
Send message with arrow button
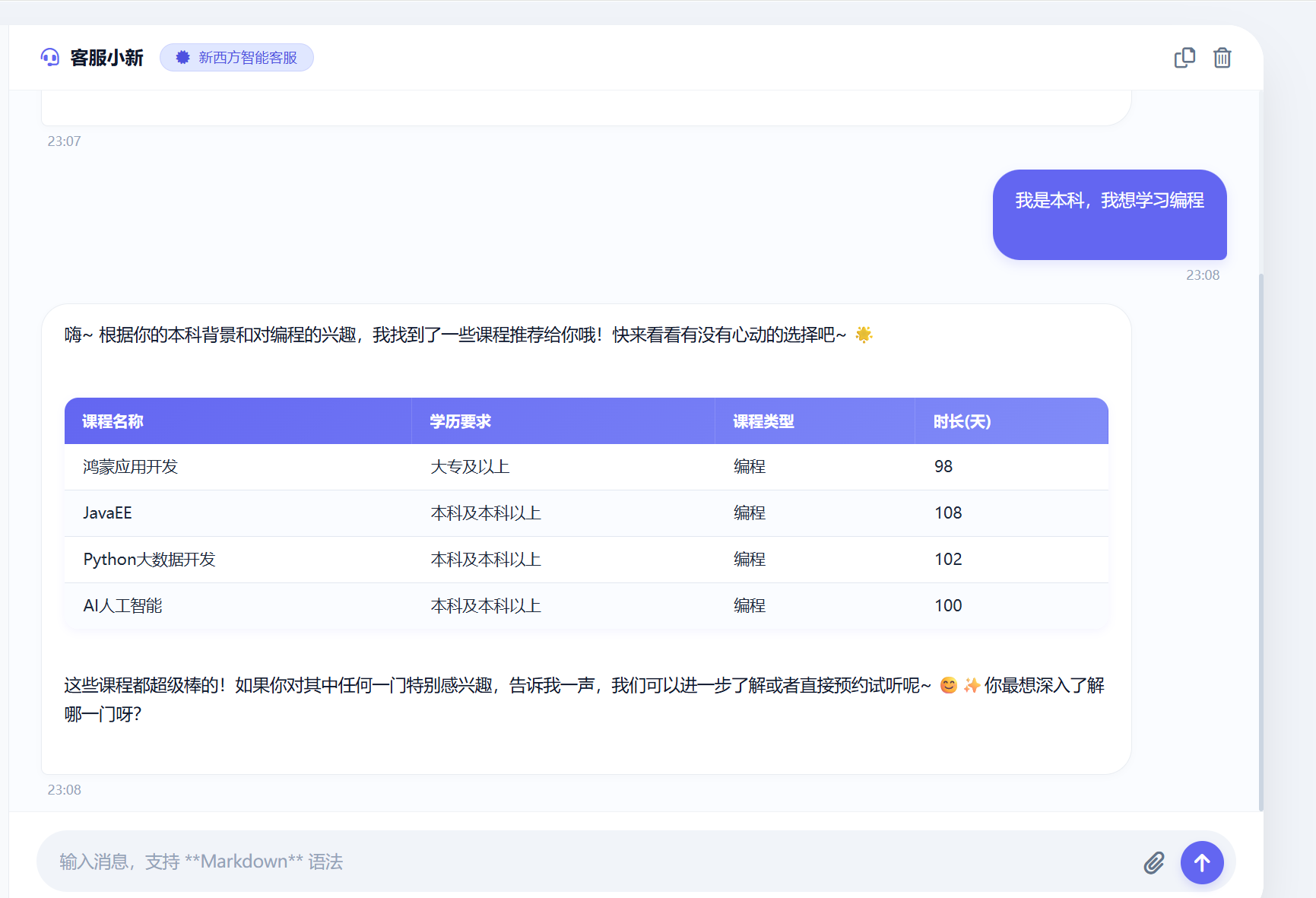1202,862
